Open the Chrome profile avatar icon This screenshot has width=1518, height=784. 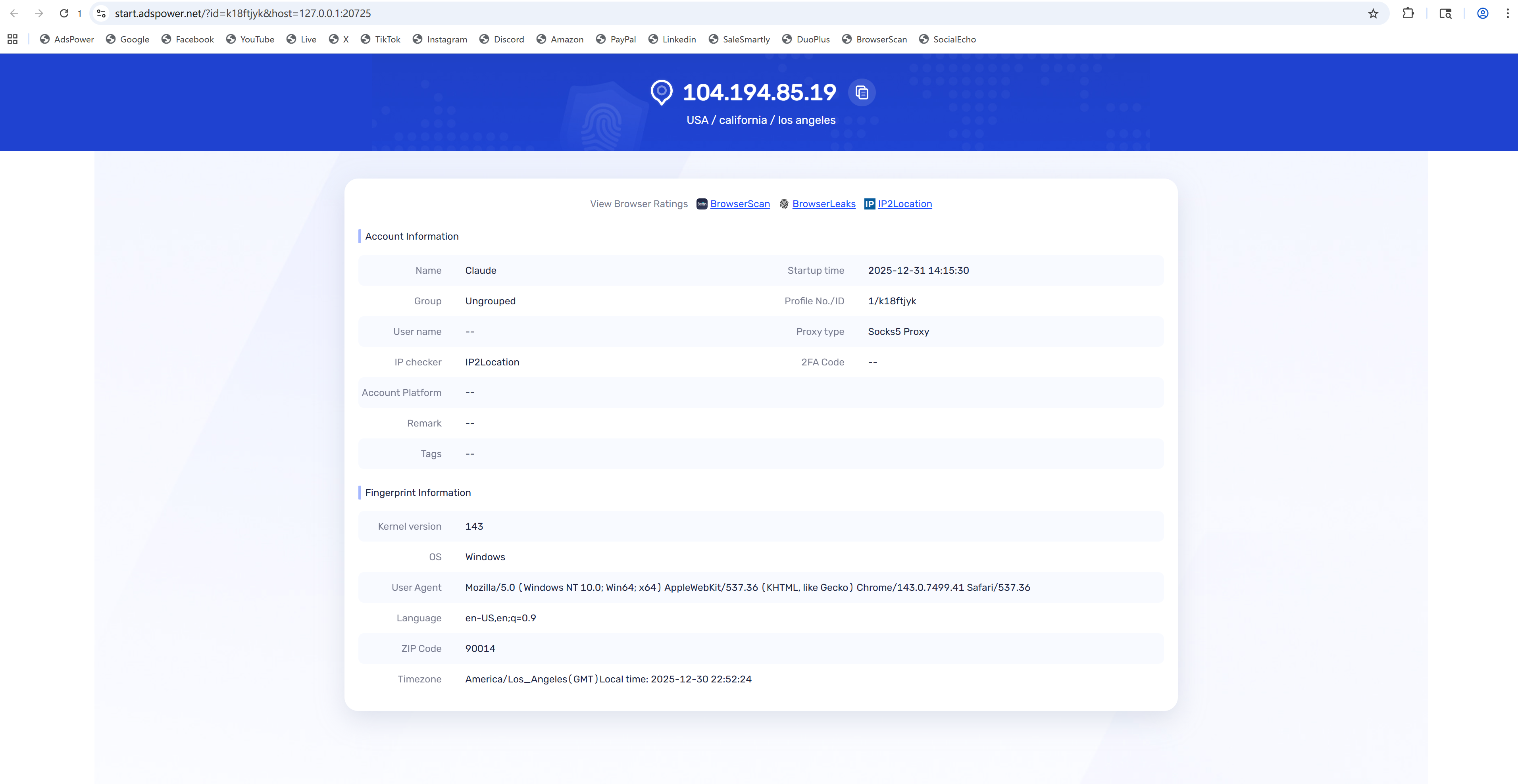(x=1483, y=13)
